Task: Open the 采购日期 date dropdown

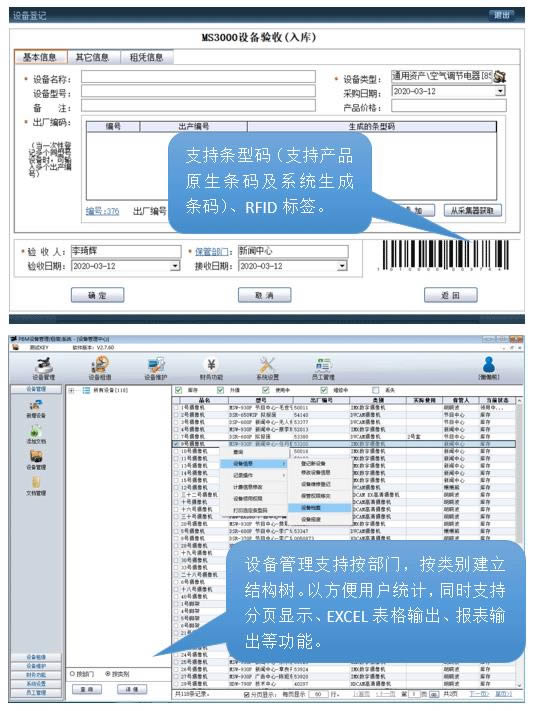Action: click(500, 91)
